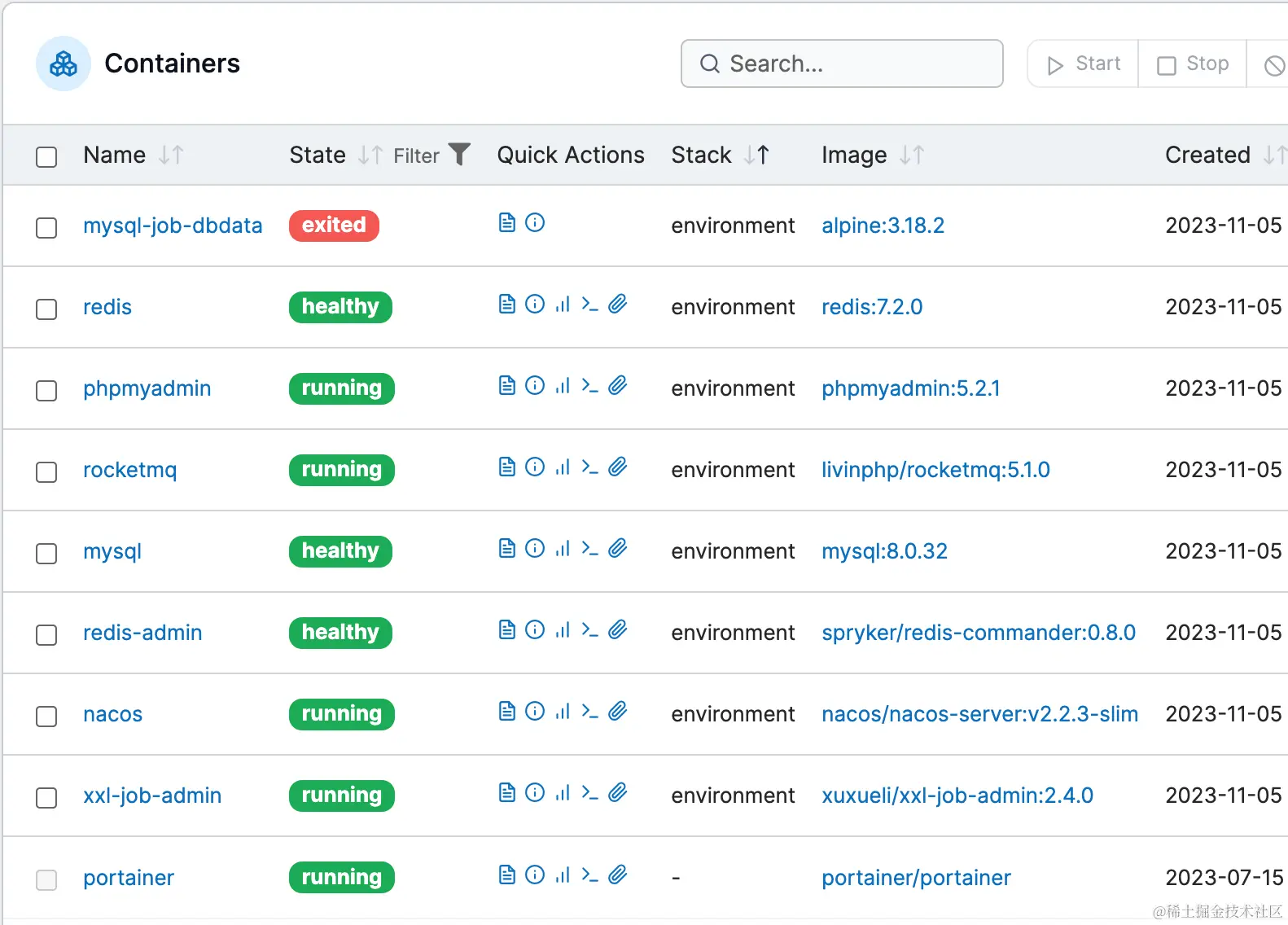
Task: Open logs icon for mysql-job-dbdata
Action: [506, 222]
